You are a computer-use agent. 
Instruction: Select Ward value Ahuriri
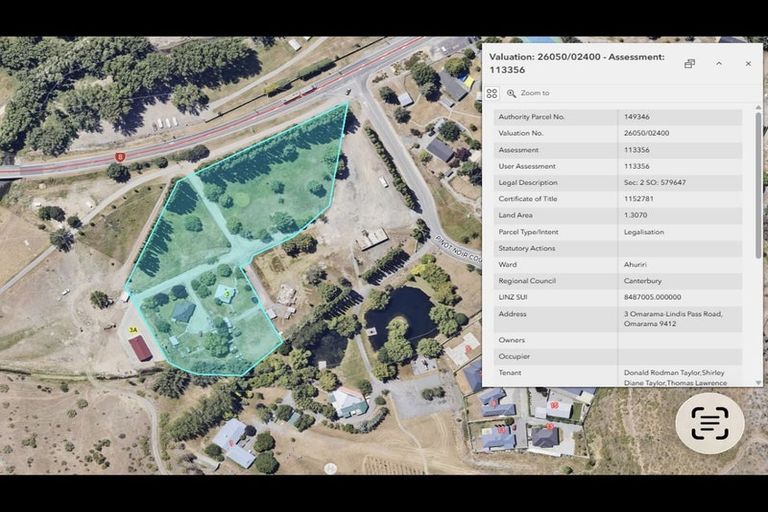click(635, 265)
